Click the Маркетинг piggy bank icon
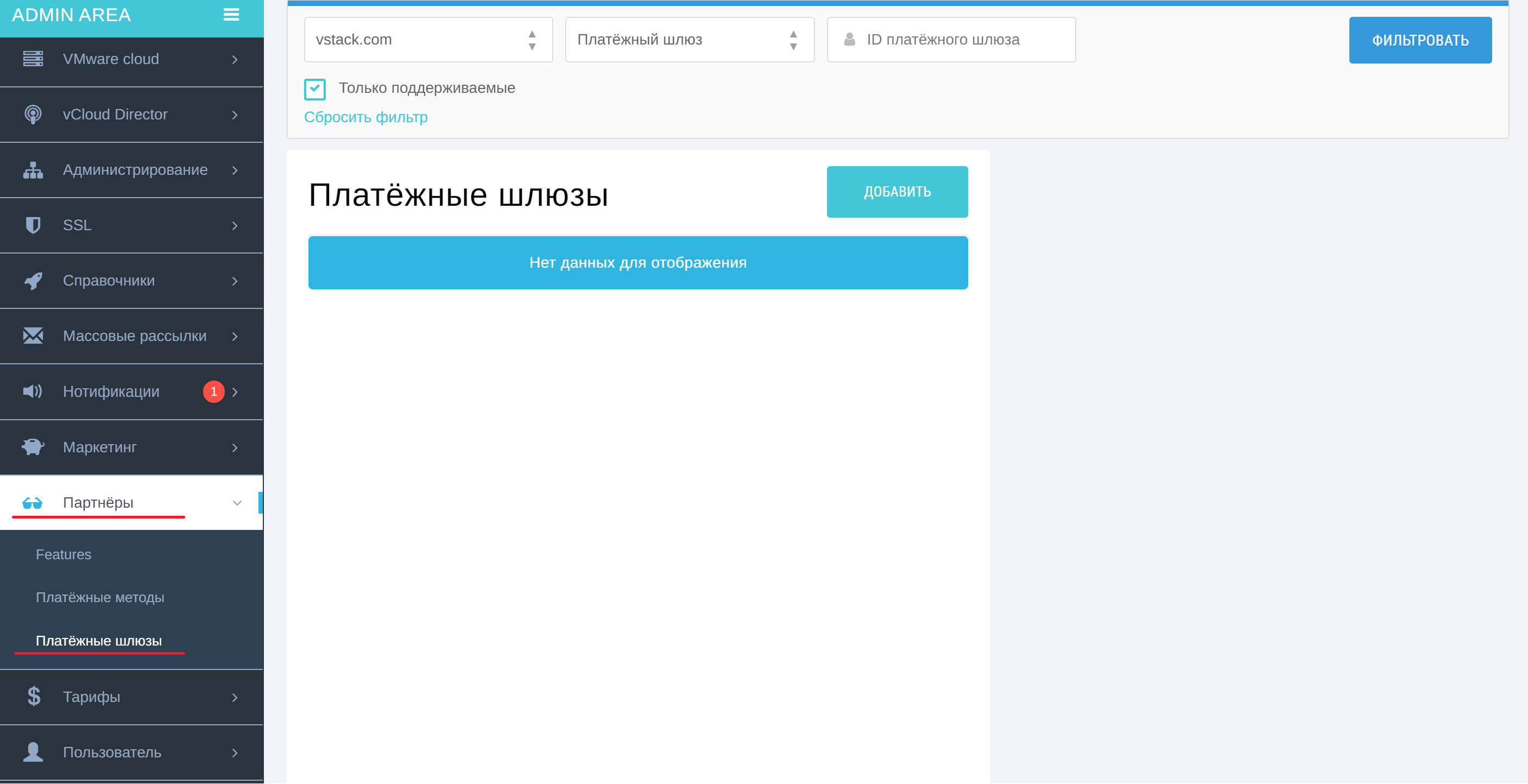This screenshot has width=1528, height=784. [x=33, y=447]
